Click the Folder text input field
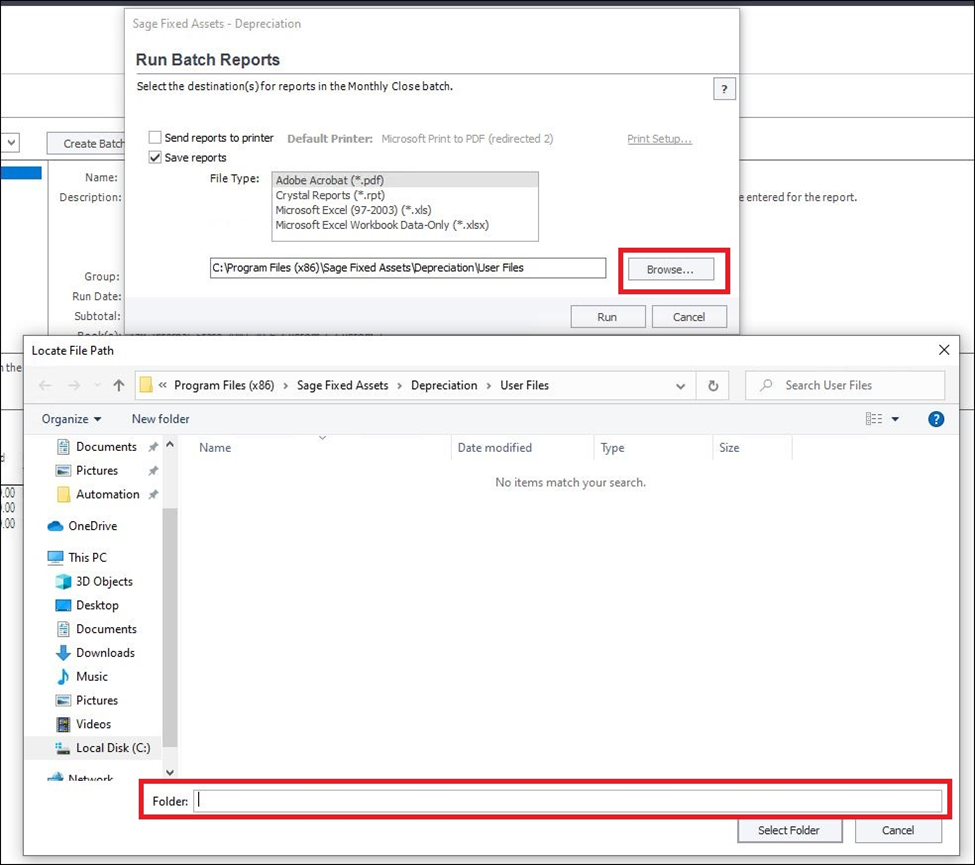Viewport: 975px width, 865px height. 566,801
